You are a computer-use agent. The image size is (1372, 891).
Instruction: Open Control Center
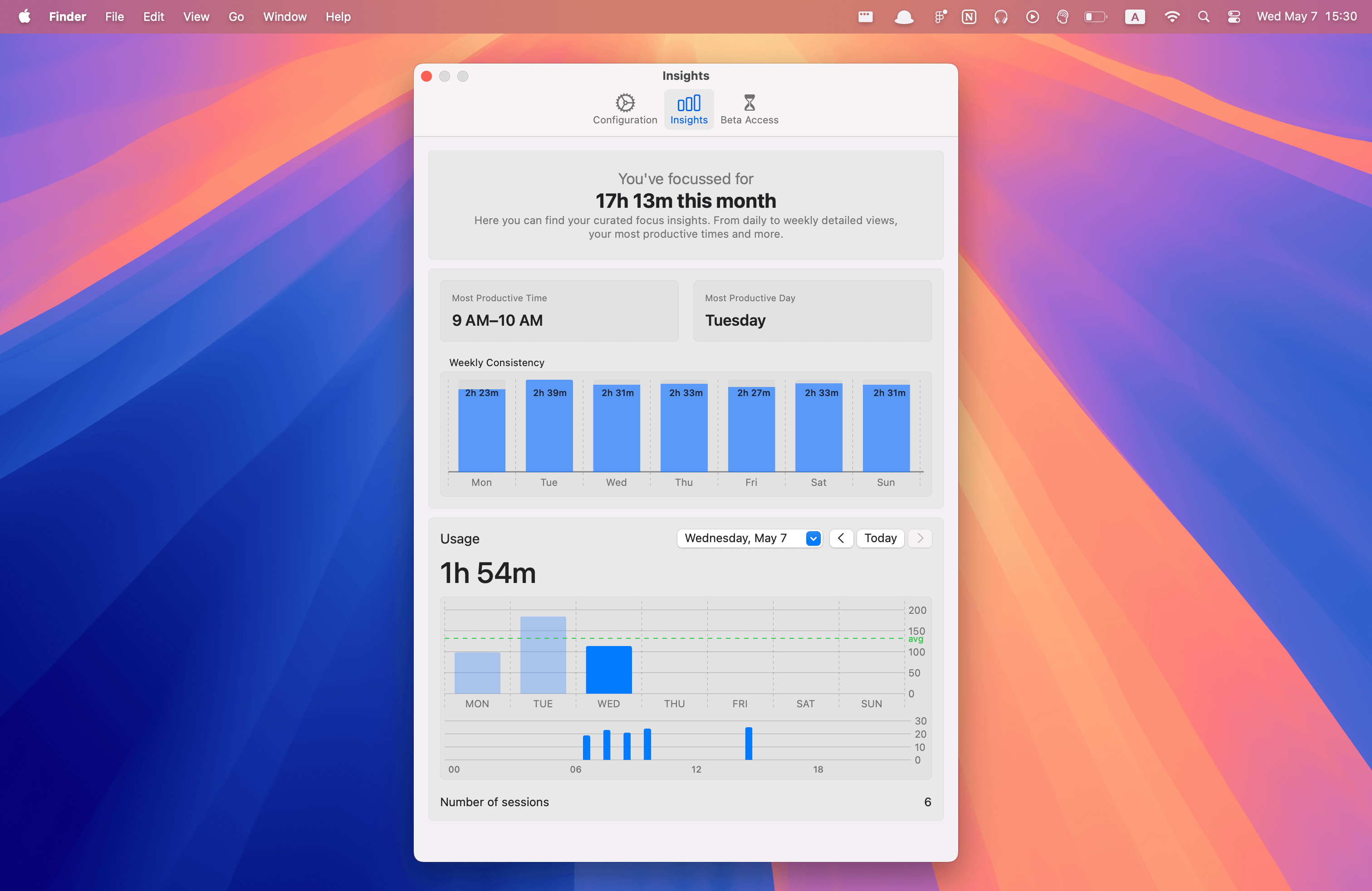coord(1234,17)
